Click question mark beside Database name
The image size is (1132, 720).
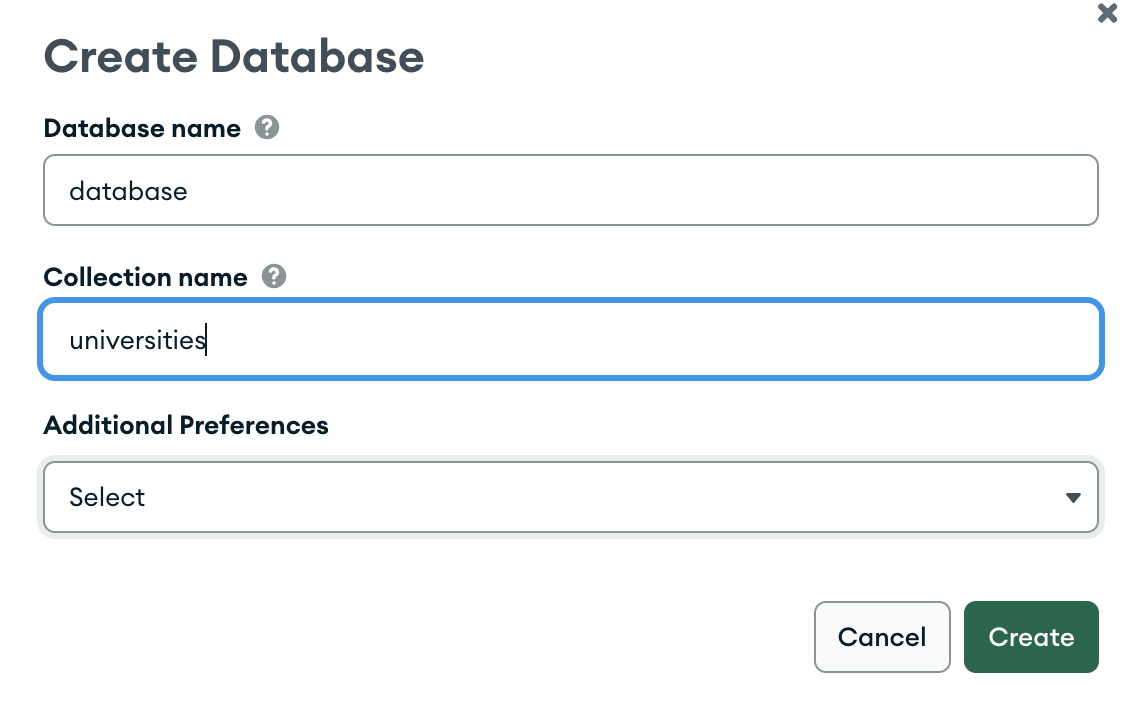tap(266, 128)
